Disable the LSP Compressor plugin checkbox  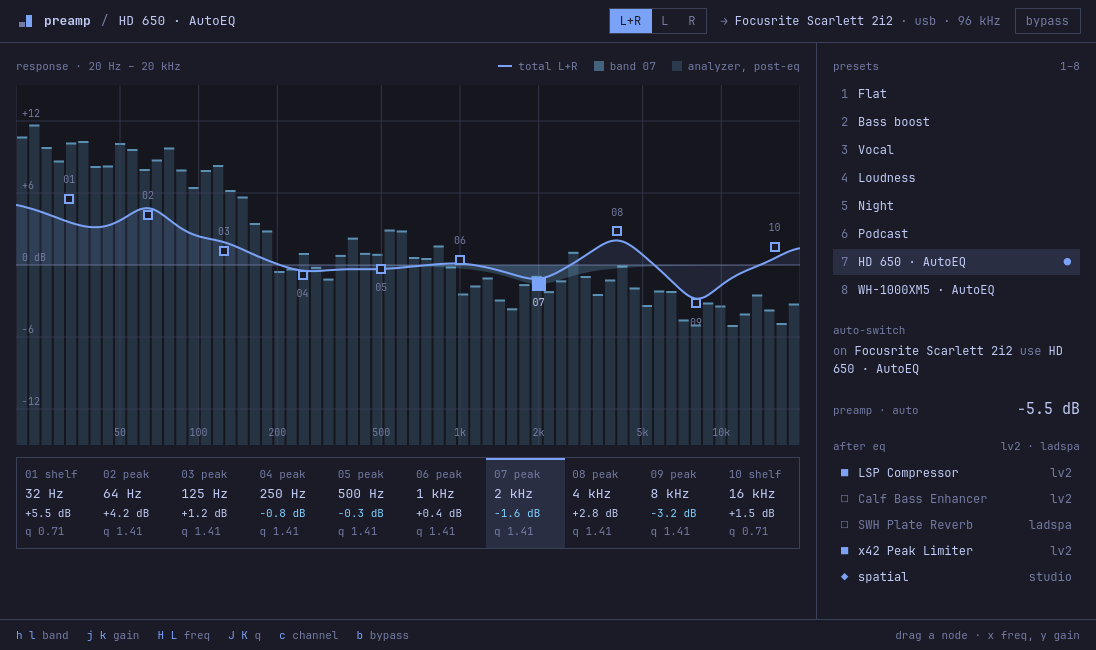tap(844, 473)
